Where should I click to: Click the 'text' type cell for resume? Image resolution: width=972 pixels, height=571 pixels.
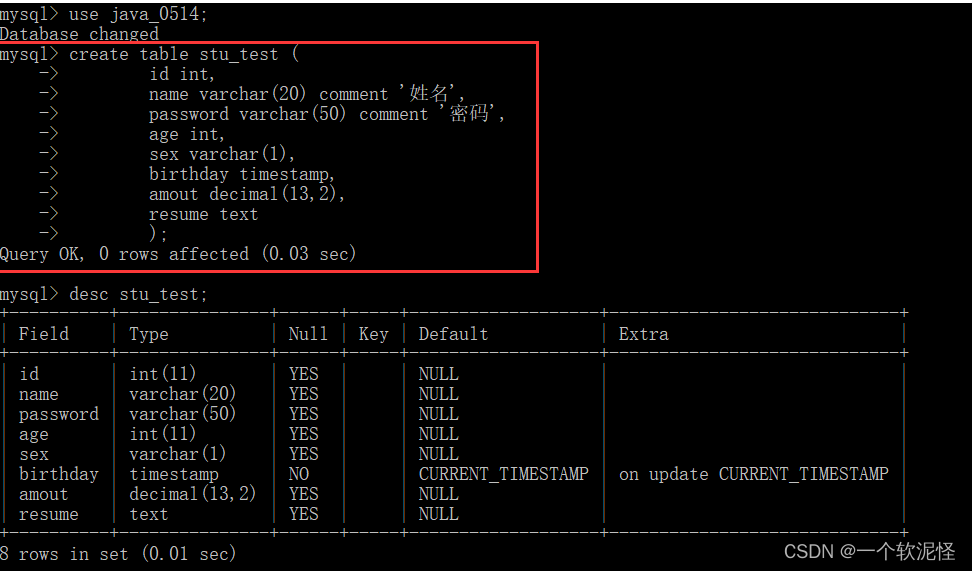pos(149,514)
